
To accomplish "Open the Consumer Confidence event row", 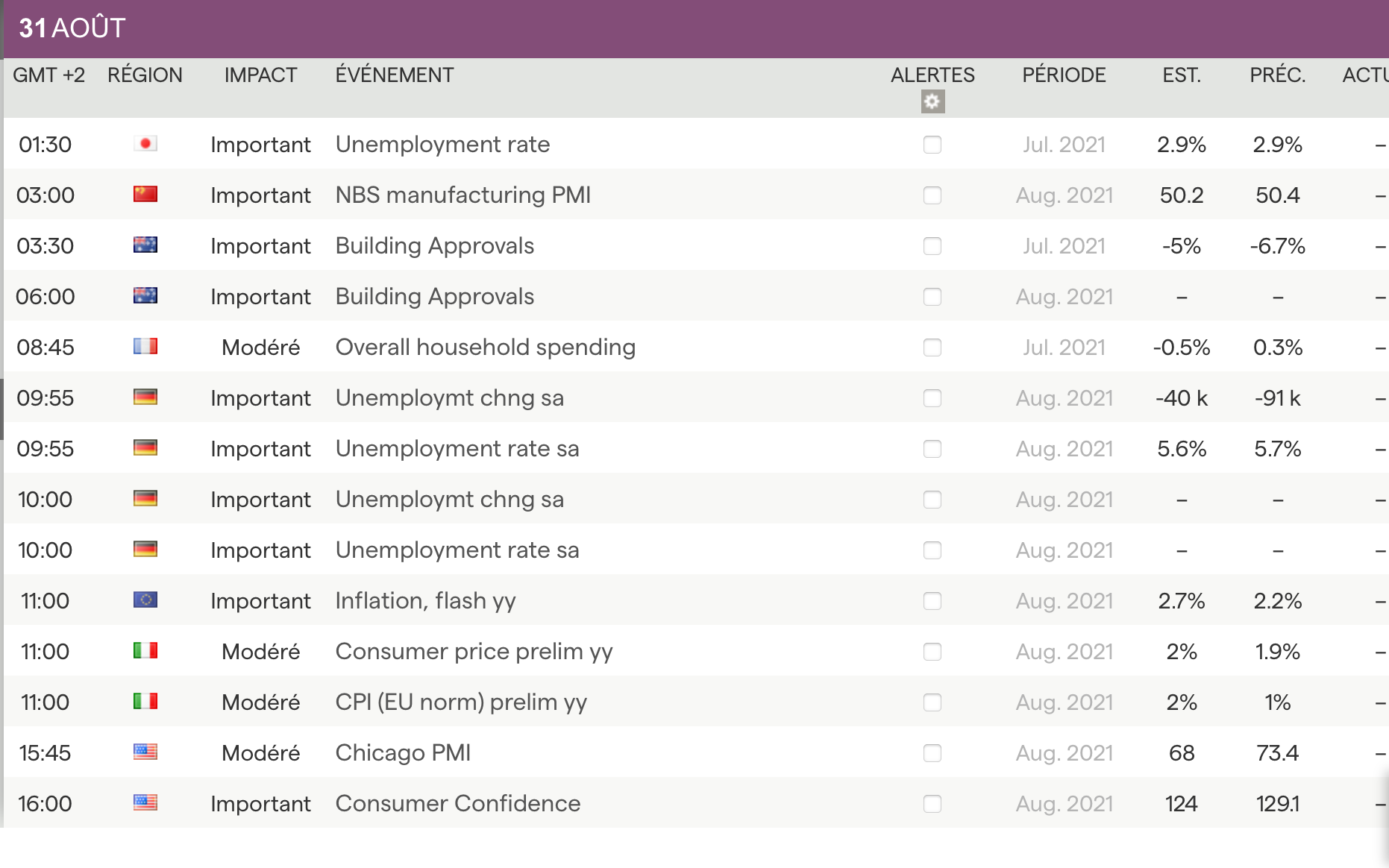I will click(457, 804).
